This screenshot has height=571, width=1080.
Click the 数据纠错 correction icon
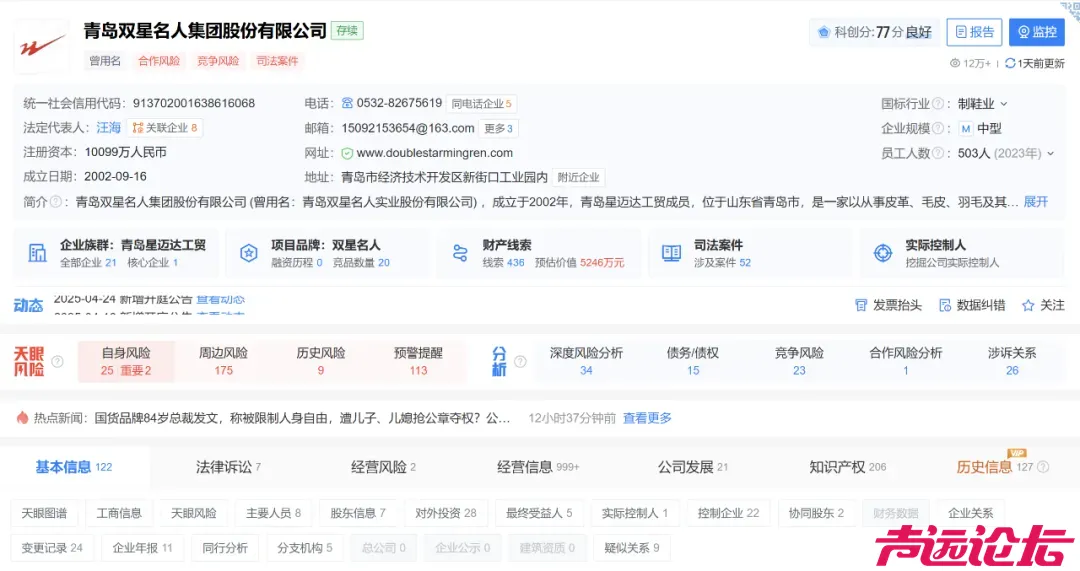pyautogui.click(x=945, y=305)
